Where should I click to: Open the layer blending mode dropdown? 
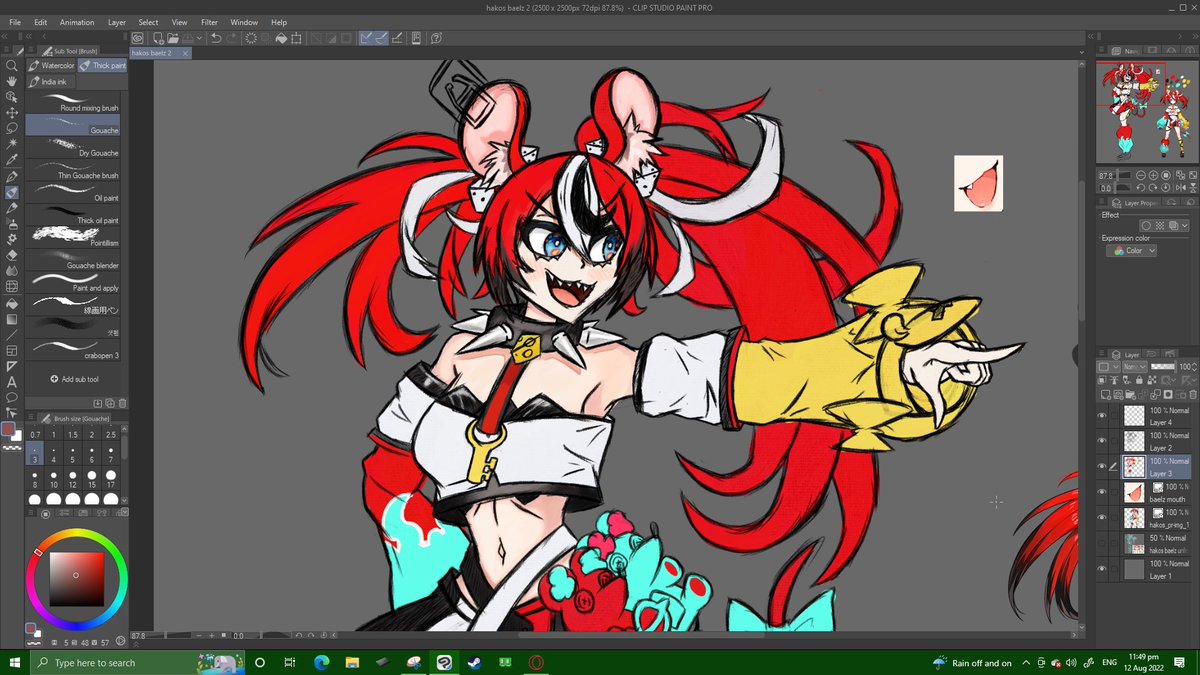point(1134,367)
